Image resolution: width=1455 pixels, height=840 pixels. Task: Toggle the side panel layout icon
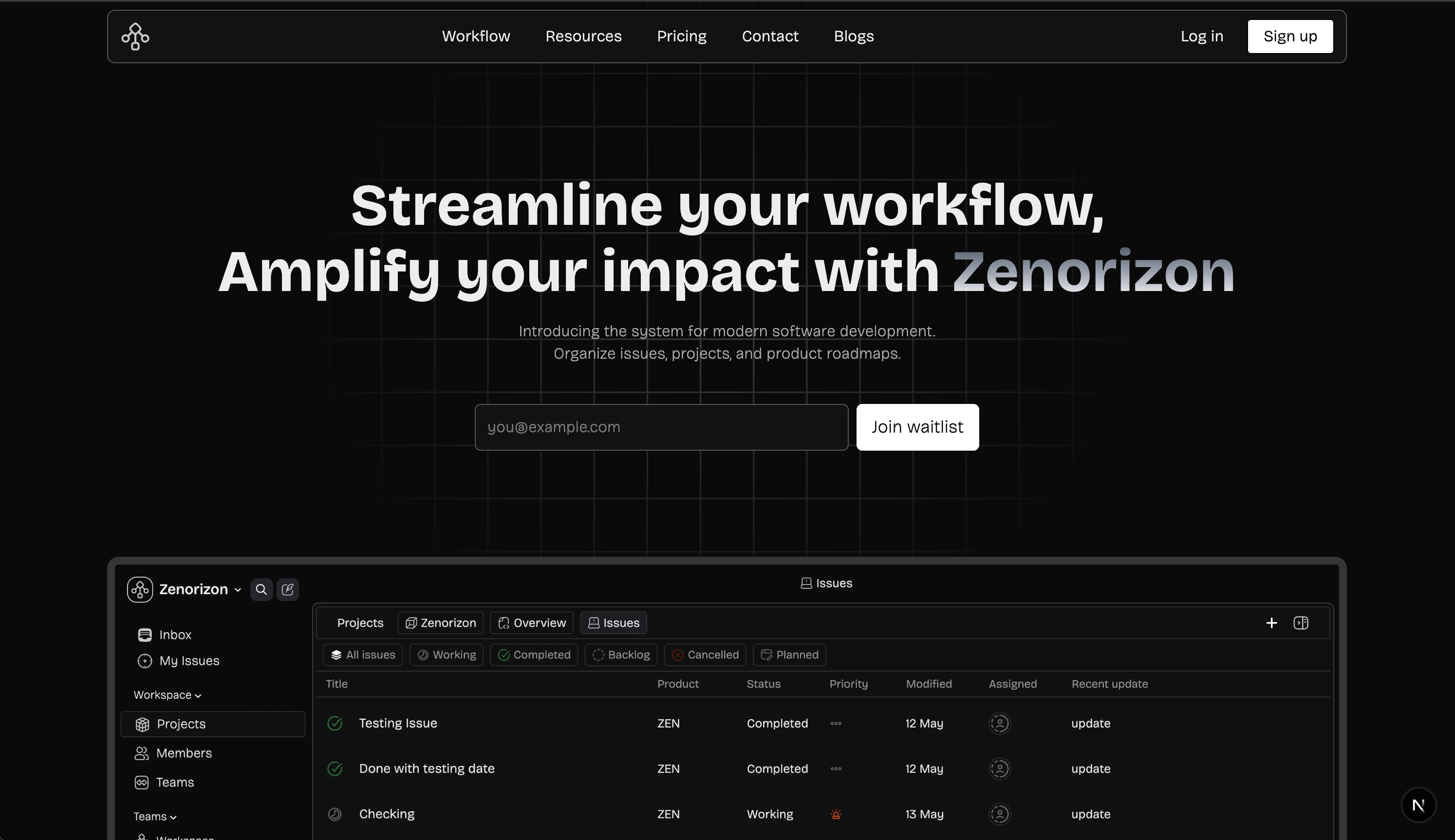(x=1302, y=622)
